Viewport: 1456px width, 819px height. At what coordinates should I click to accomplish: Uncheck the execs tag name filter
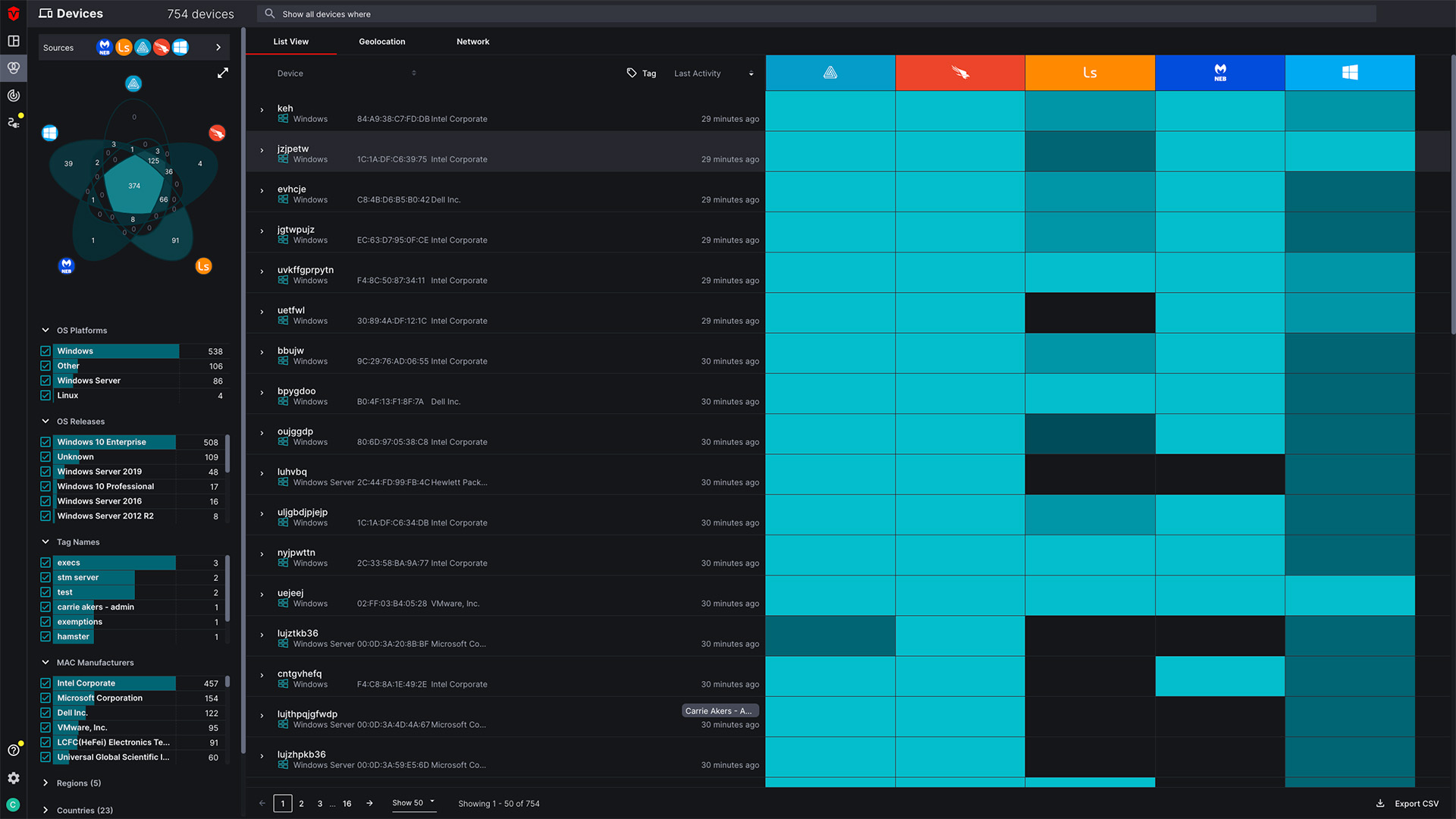pos(45,563)
